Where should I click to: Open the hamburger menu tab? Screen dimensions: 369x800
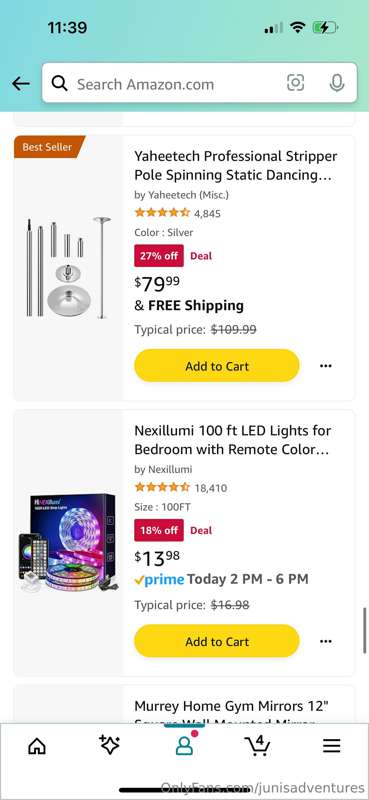pyautogui.click(x=332, y=746)
